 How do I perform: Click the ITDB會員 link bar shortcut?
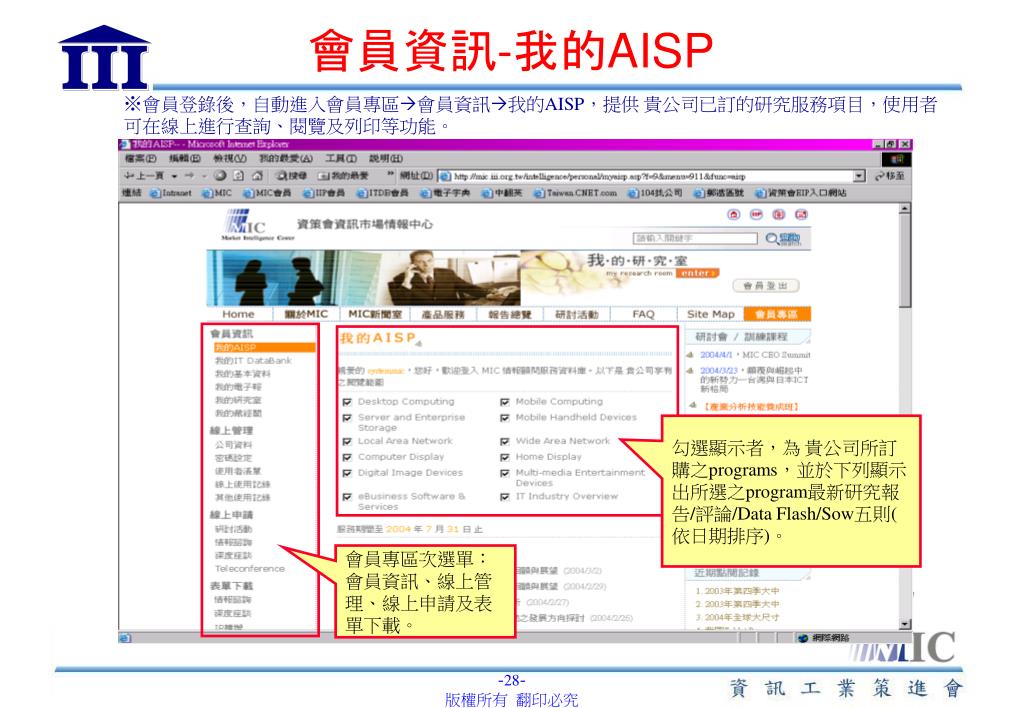(x=382, y=193)
